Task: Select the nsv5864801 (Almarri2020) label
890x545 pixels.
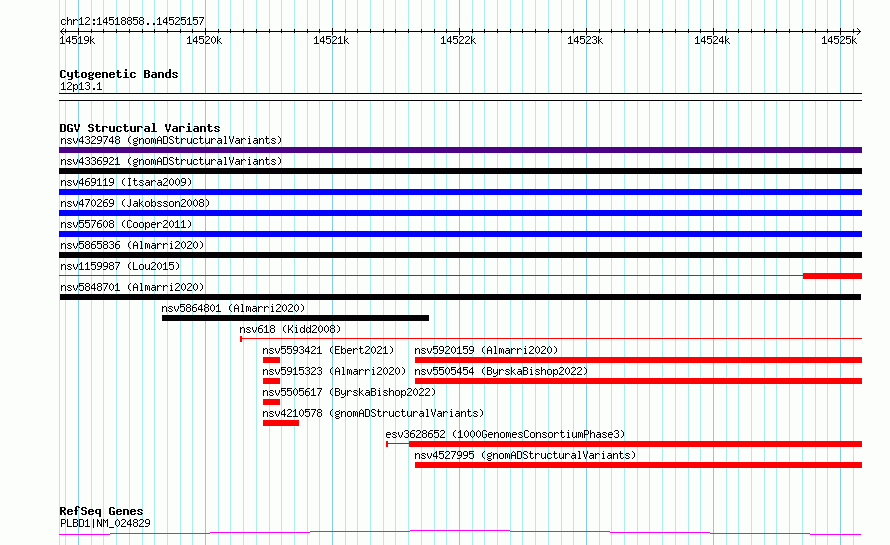Action: [x=233, y=308]
